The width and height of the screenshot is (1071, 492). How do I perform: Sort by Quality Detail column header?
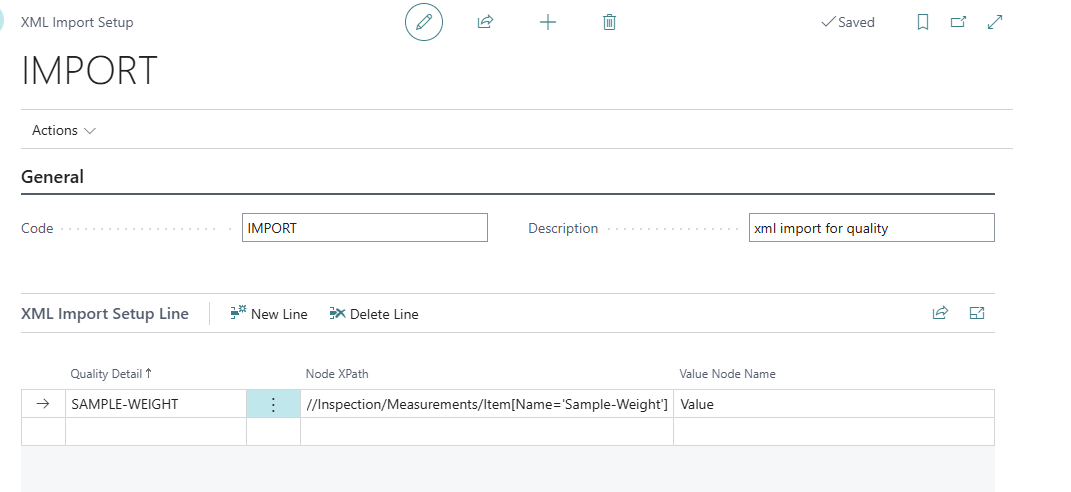[111, 374]
